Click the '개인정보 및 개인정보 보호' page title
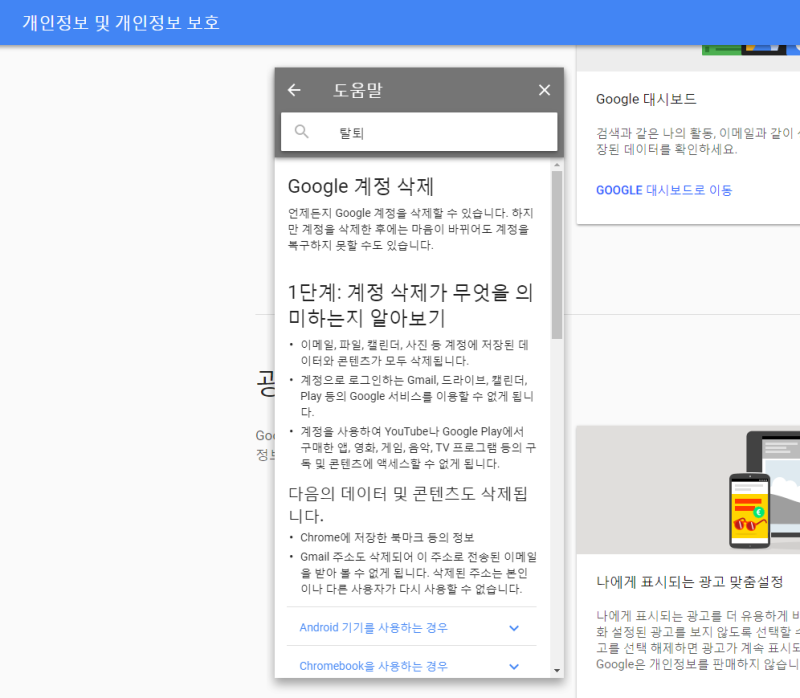Image resolution: width=800 pixels, height=698 pixels. [x=121, y=23]
